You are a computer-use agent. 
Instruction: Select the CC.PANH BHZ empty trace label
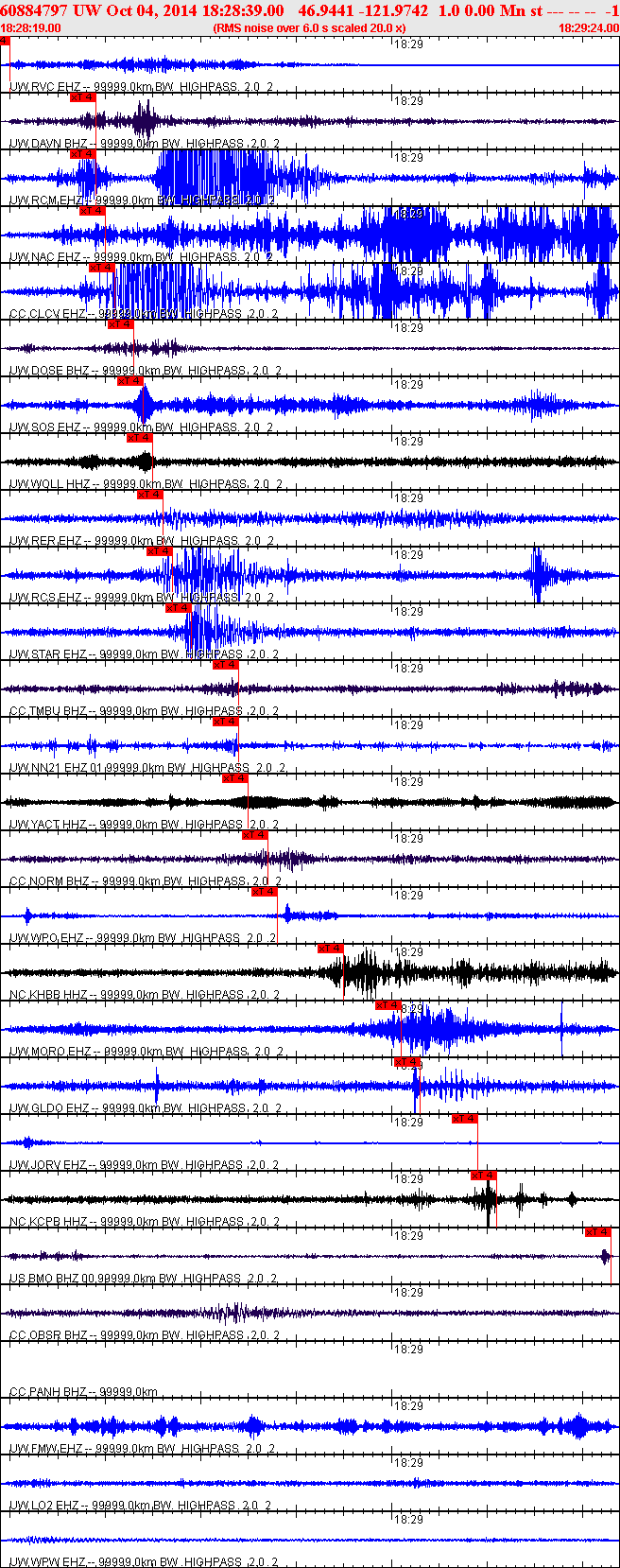pos(47,1391)
